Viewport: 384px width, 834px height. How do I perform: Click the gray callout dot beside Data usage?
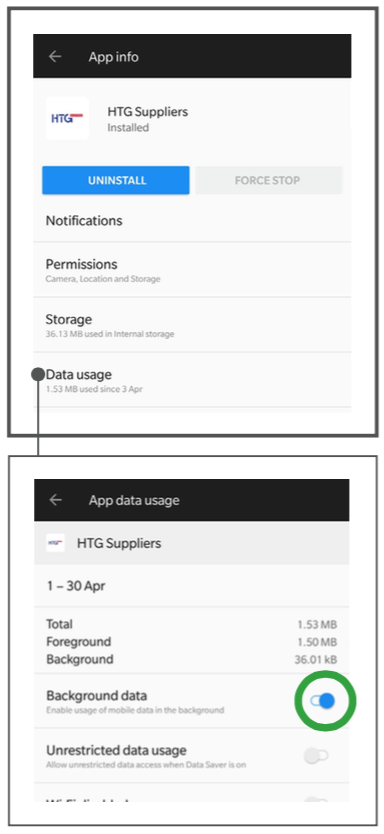[x=38, y=374]
